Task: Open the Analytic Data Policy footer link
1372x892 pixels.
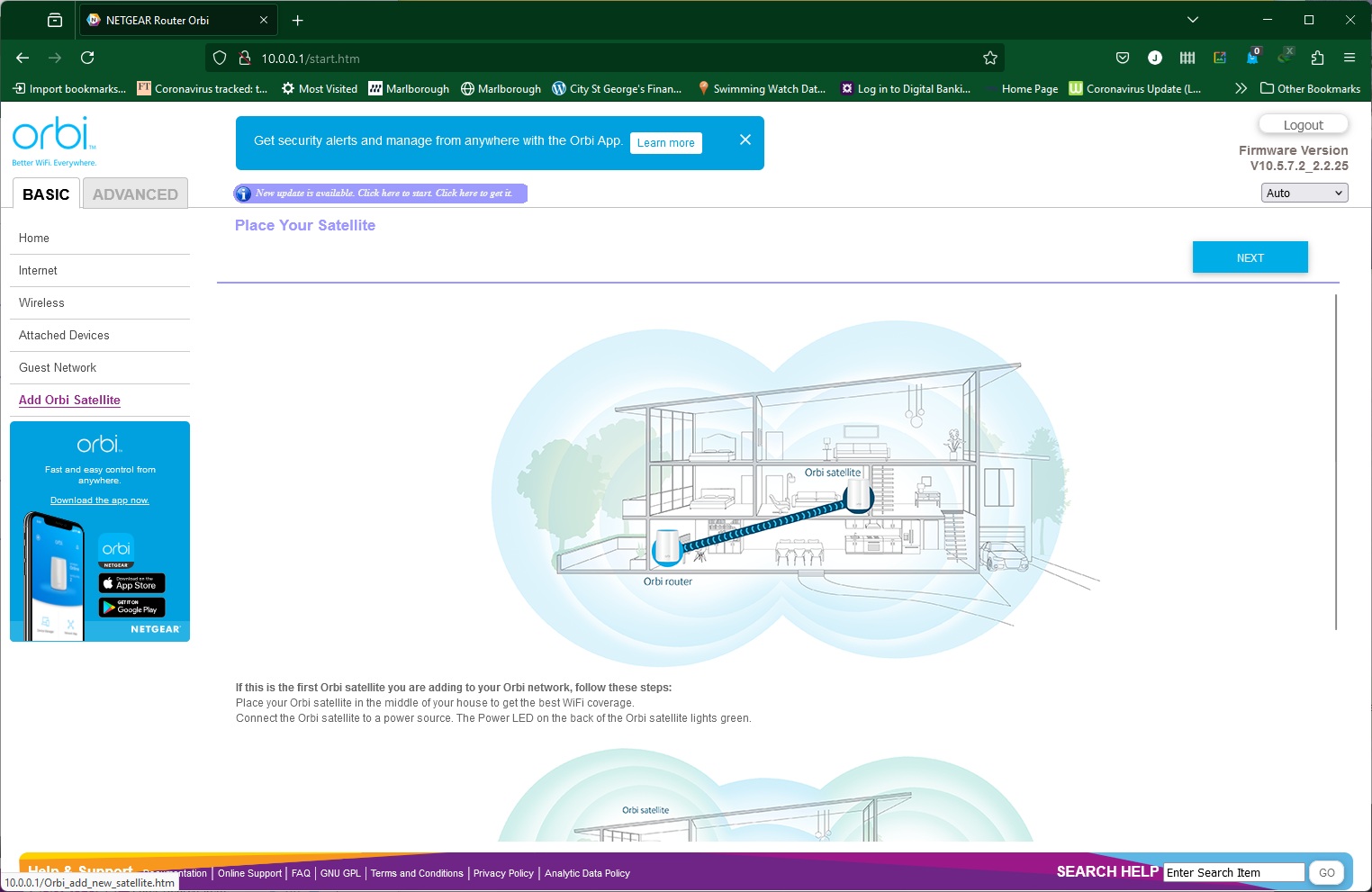Action: 587,873
